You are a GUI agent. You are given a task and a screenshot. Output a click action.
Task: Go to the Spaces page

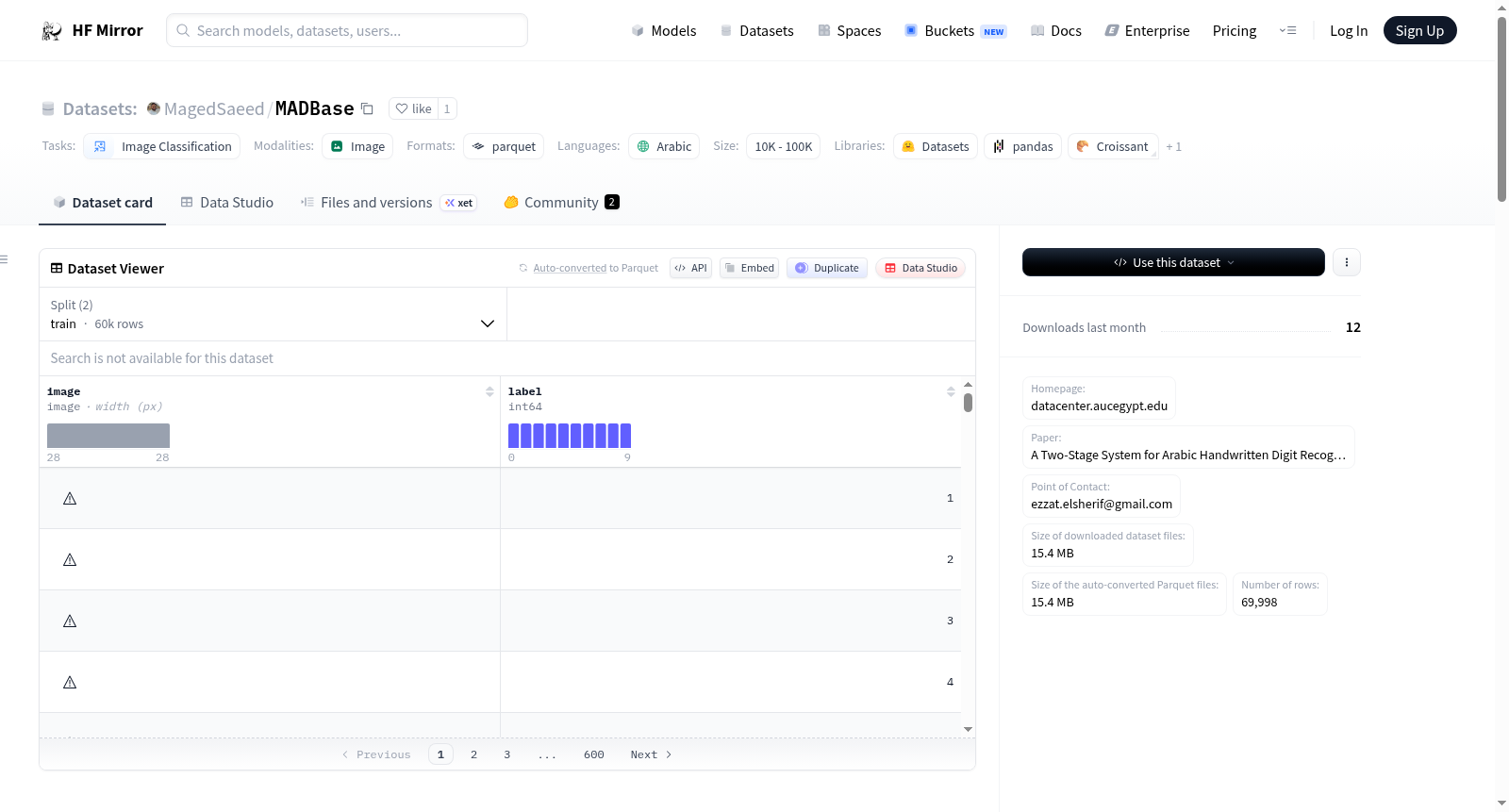(850, 31)
